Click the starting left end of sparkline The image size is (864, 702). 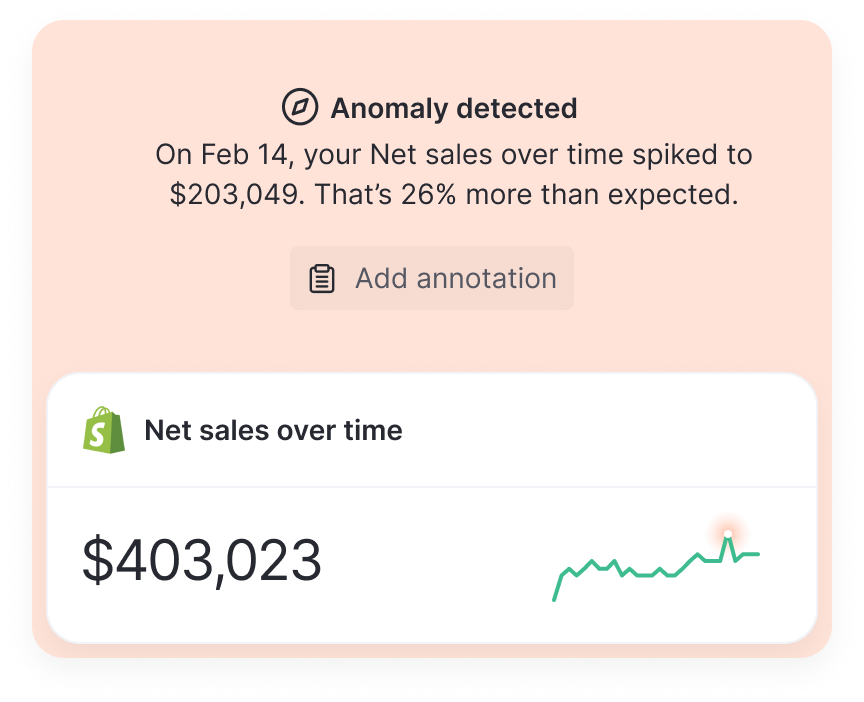click(555, 598)
